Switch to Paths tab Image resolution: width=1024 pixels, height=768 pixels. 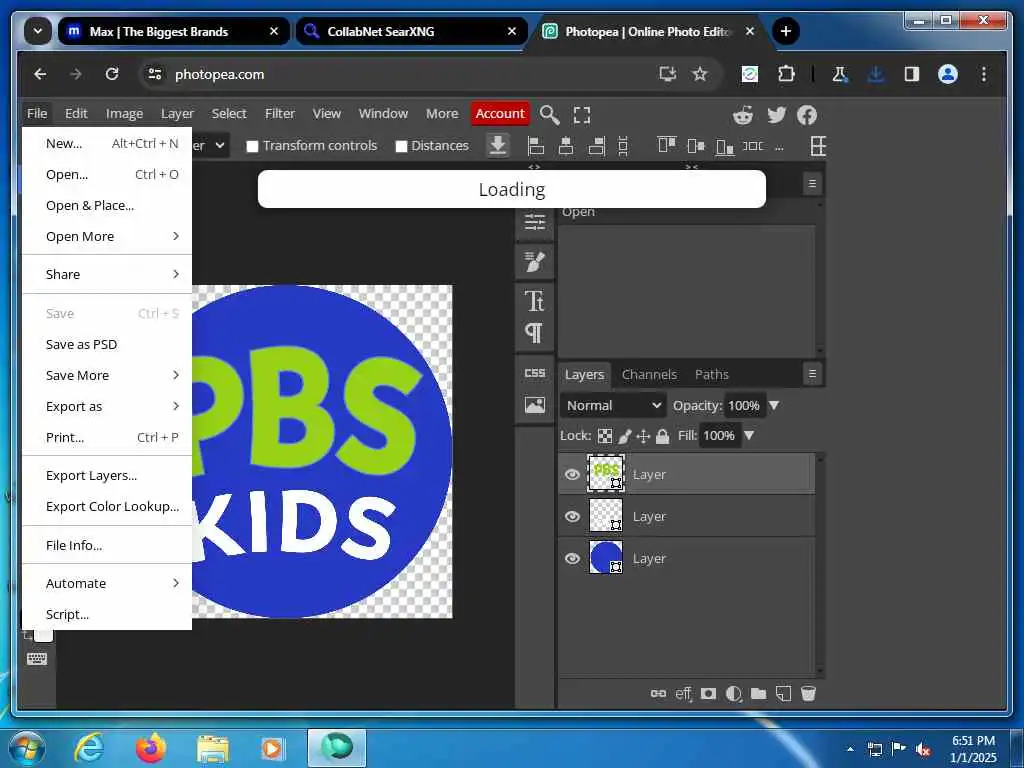click(x=711, y=374)
